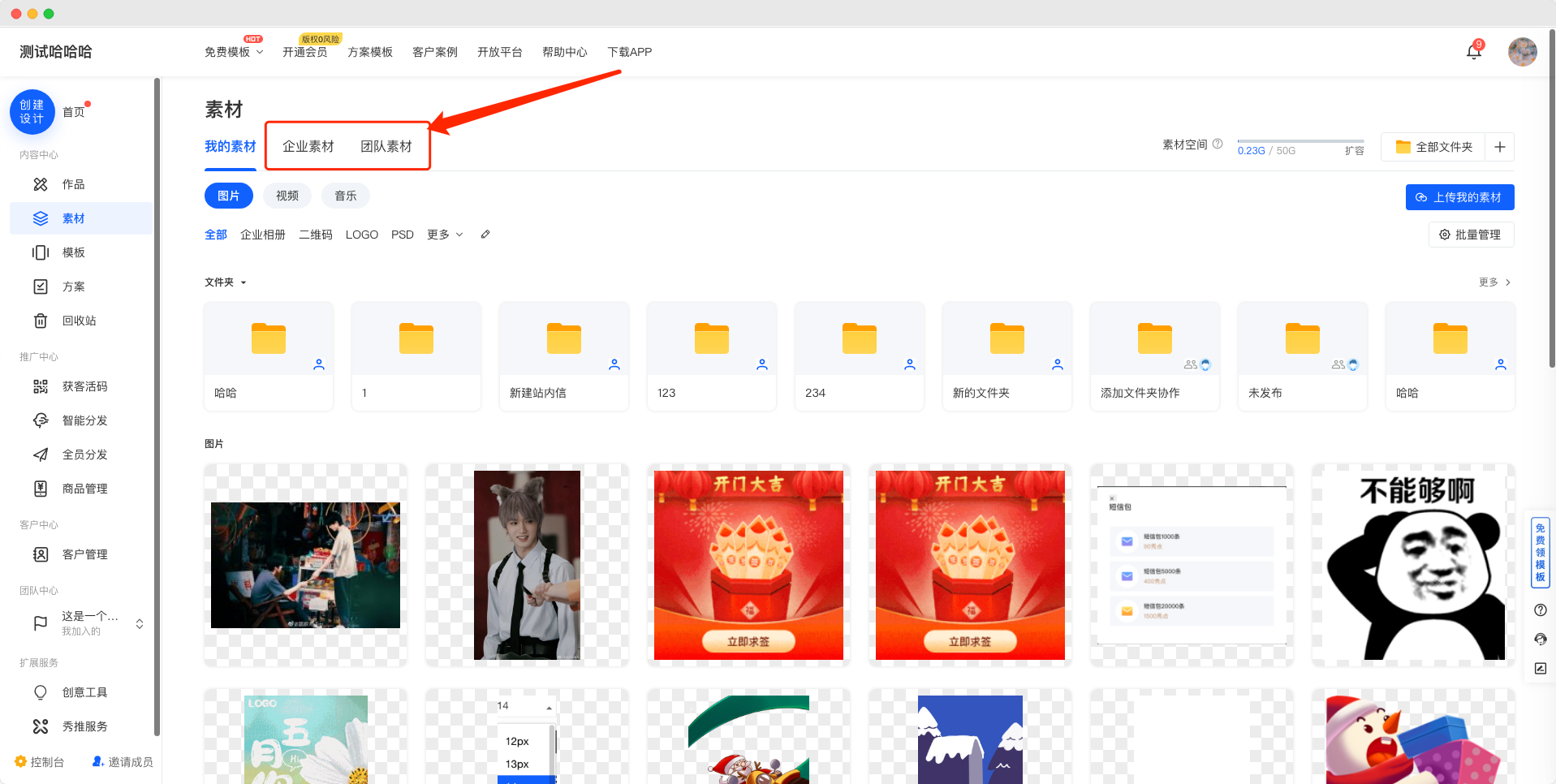
Task: Open the user avatar menu
Action: click(1522, 52)
